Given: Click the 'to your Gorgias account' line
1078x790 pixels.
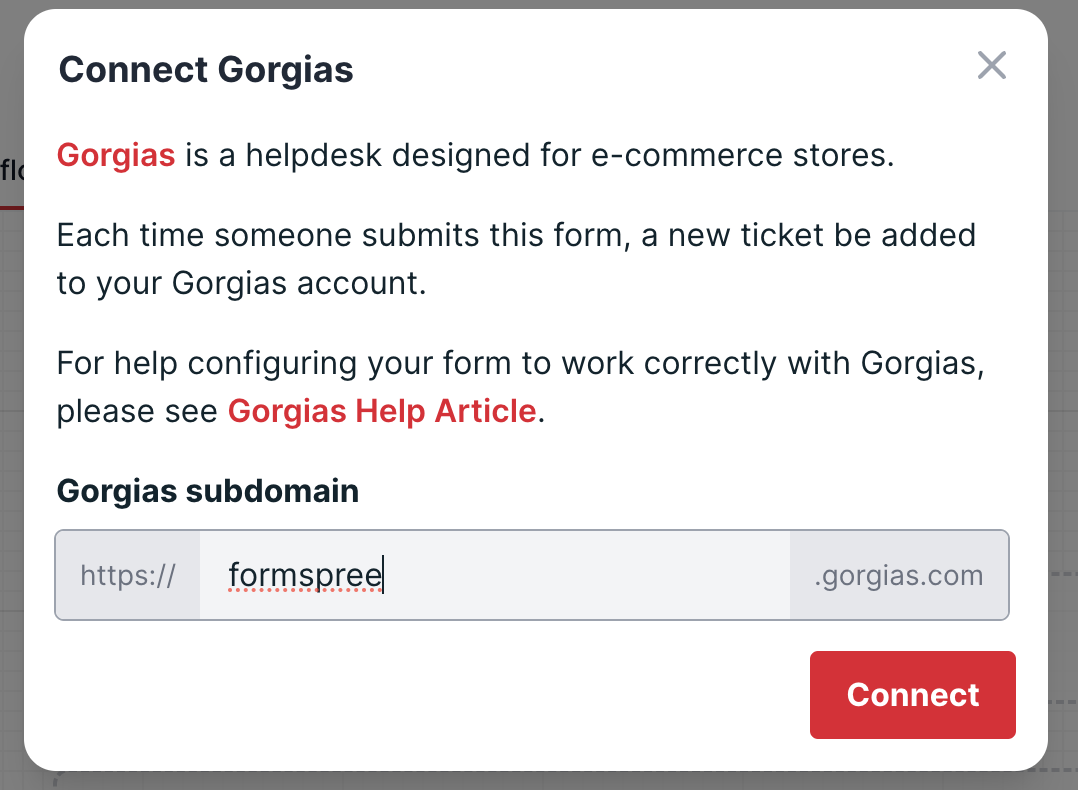Looking at the screenshot, I should click(x=241, y=283).
